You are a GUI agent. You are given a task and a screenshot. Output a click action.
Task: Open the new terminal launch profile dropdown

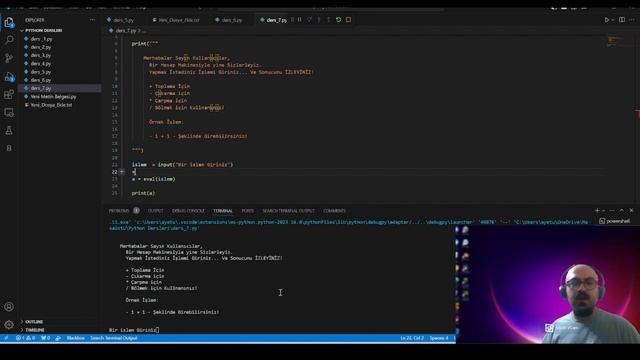click(x=604, y=211)
